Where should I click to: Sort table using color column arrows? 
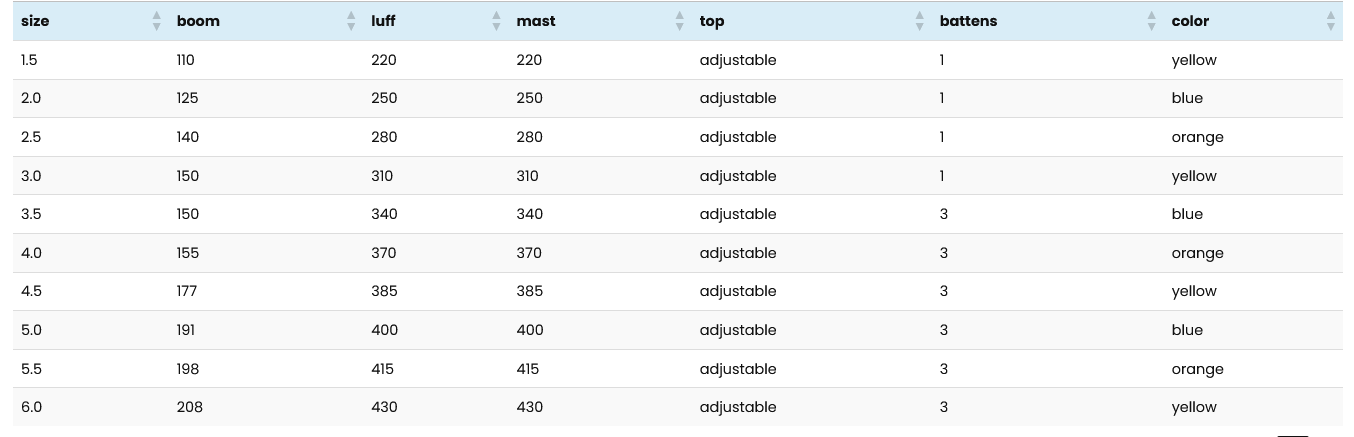click(x=1330, y=21)
